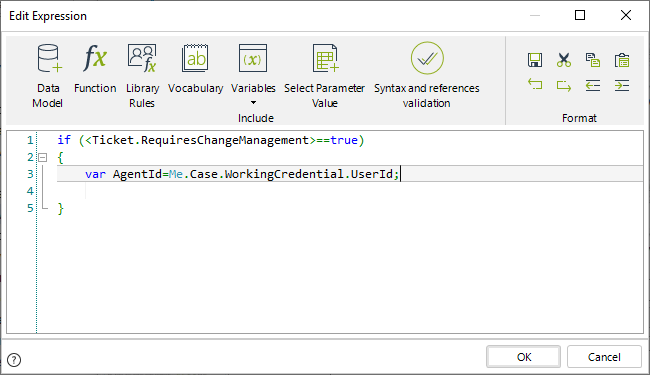This screenshot has width=650, height=375.
Task: Click the 'var' keyword on line 3
Action: pyautogui.click(x=95, y=174)
